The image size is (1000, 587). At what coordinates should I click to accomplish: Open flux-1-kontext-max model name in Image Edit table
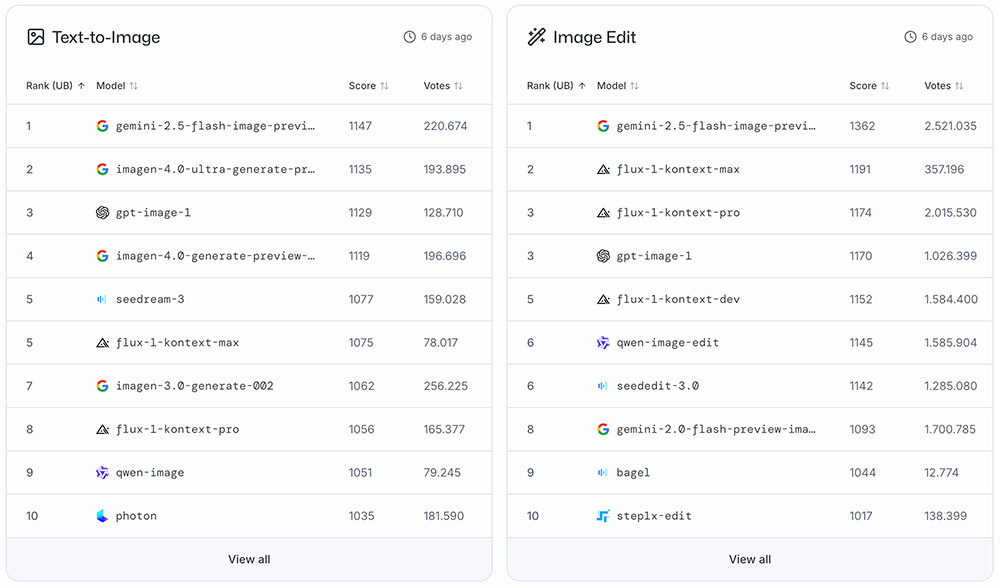[x=678, y=169]
